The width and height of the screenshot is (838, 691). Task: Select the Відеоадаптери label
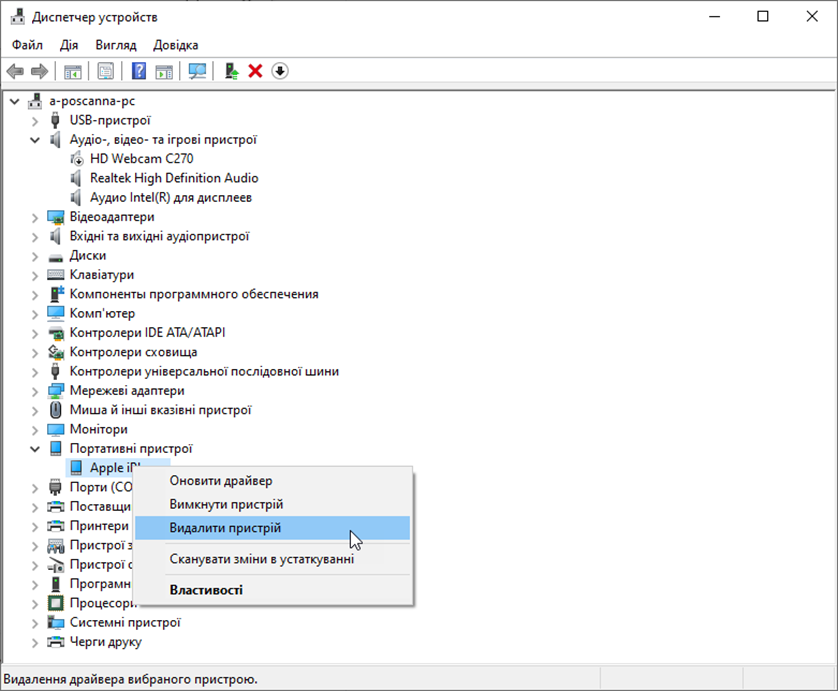click(x=112, y=217)
